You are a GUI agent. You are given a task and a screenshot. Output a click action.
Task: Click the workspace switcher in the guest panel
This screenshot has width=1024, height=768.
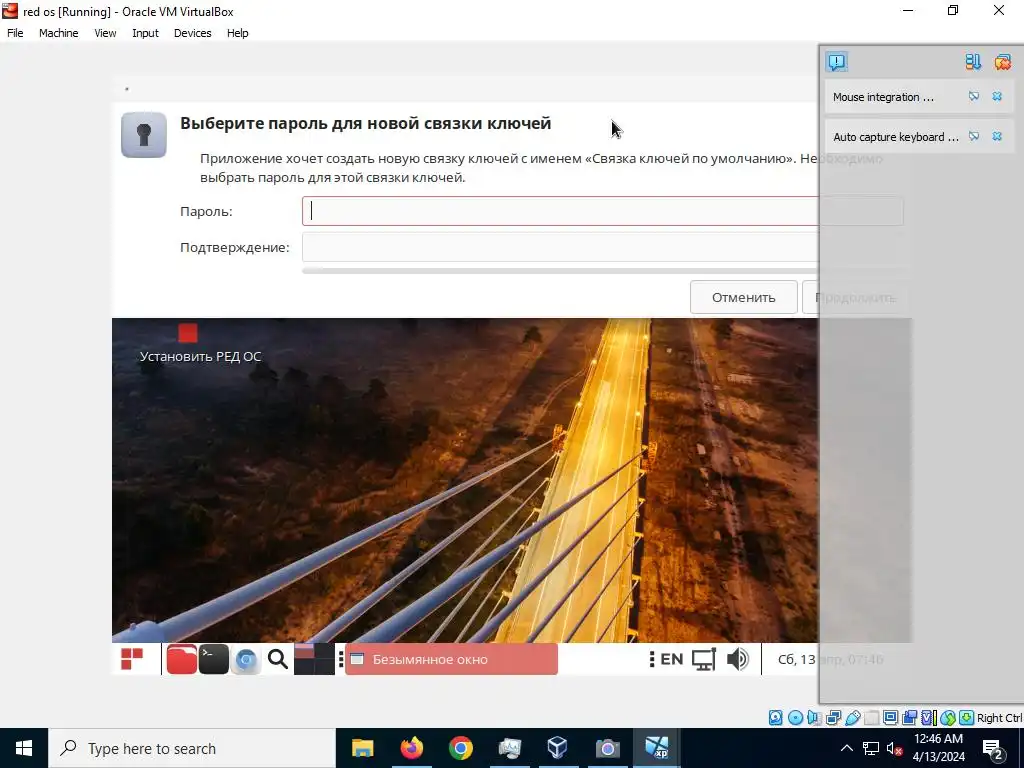coord(314,659)
